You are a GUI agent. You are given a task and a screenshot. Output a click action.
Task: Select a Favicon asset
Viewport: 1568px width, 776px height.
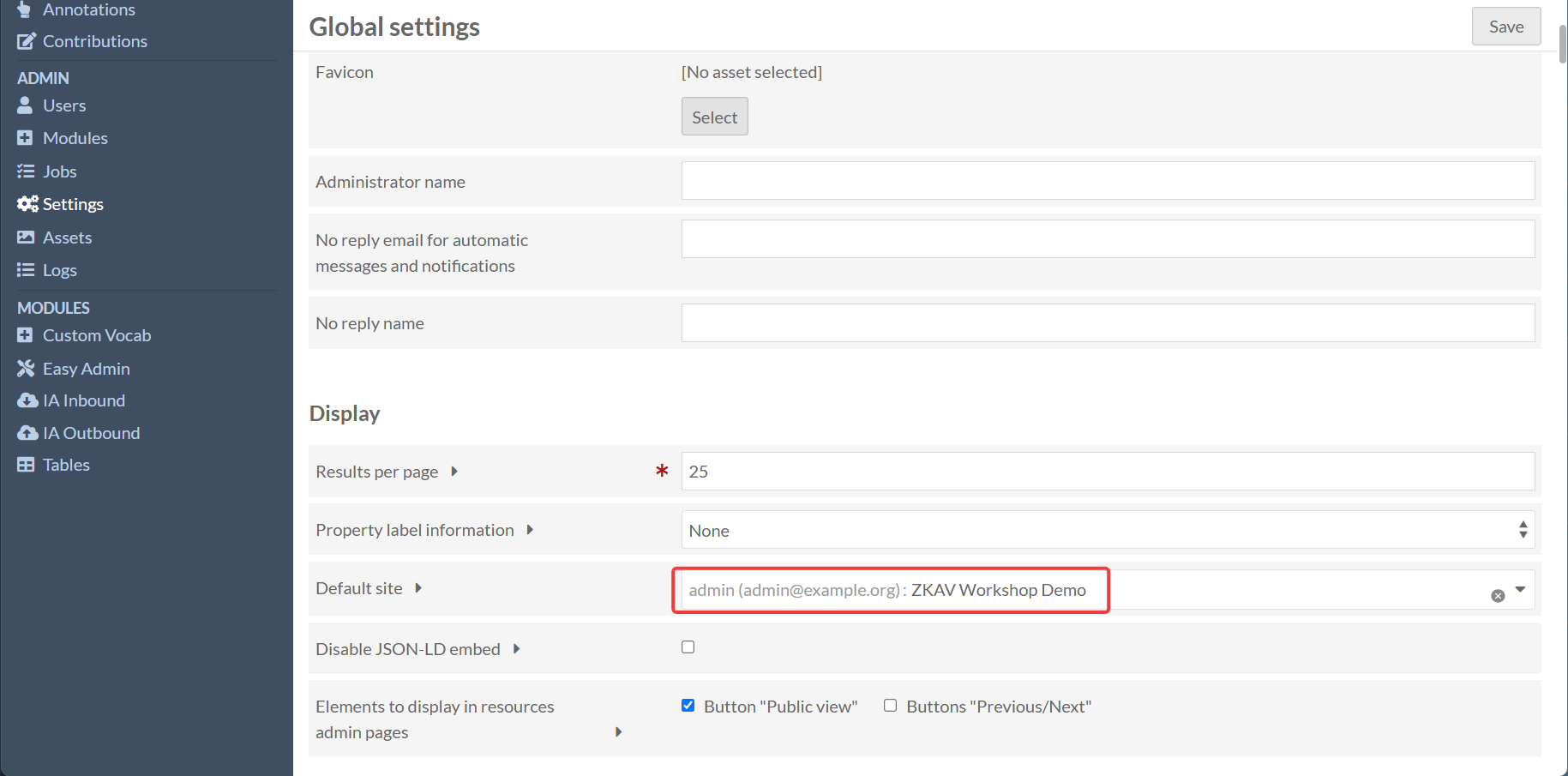click(x=714, y=117)
